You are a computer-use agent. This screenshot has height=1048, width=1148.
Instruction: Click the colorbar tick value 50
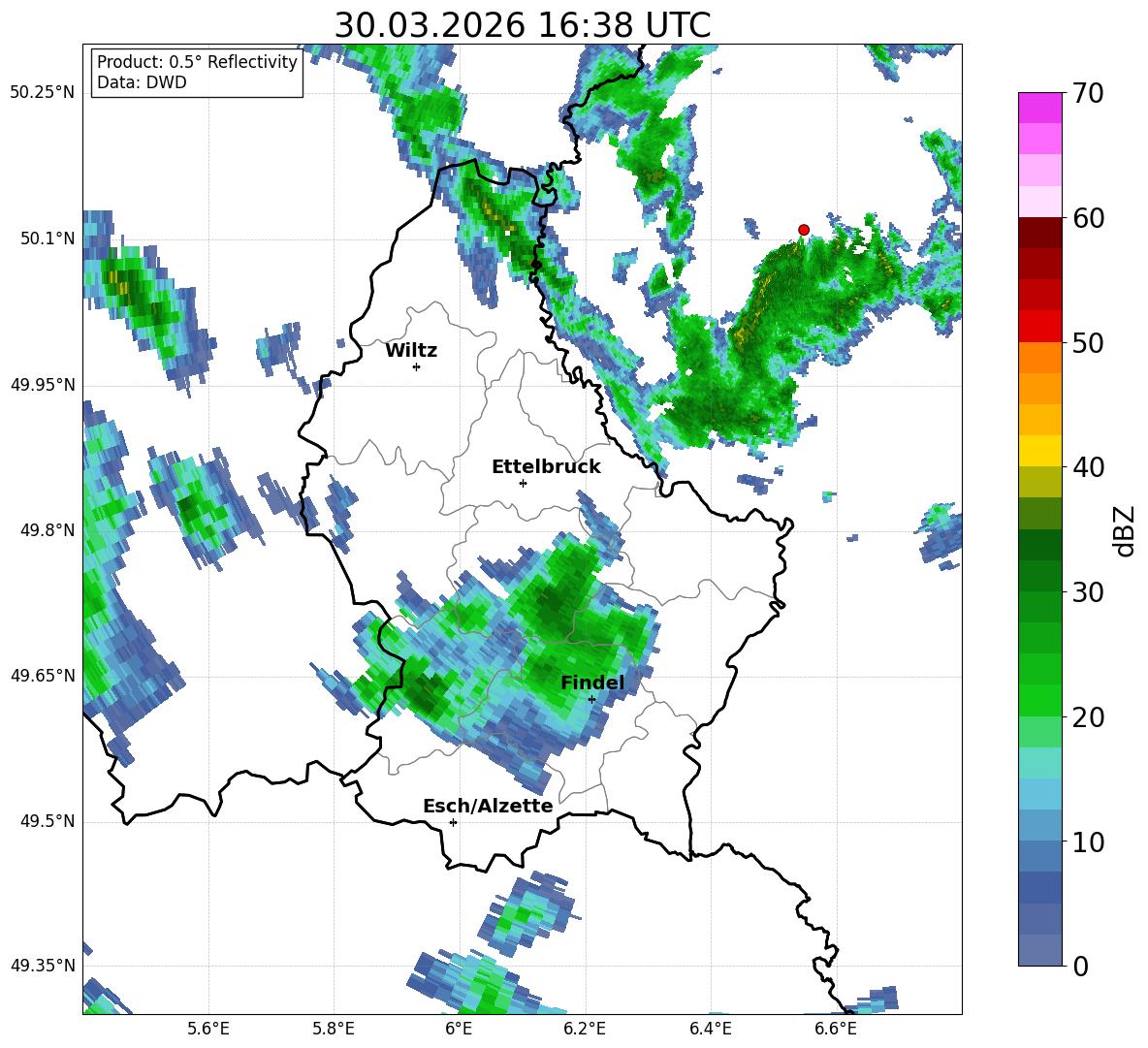click(1088, 343)
